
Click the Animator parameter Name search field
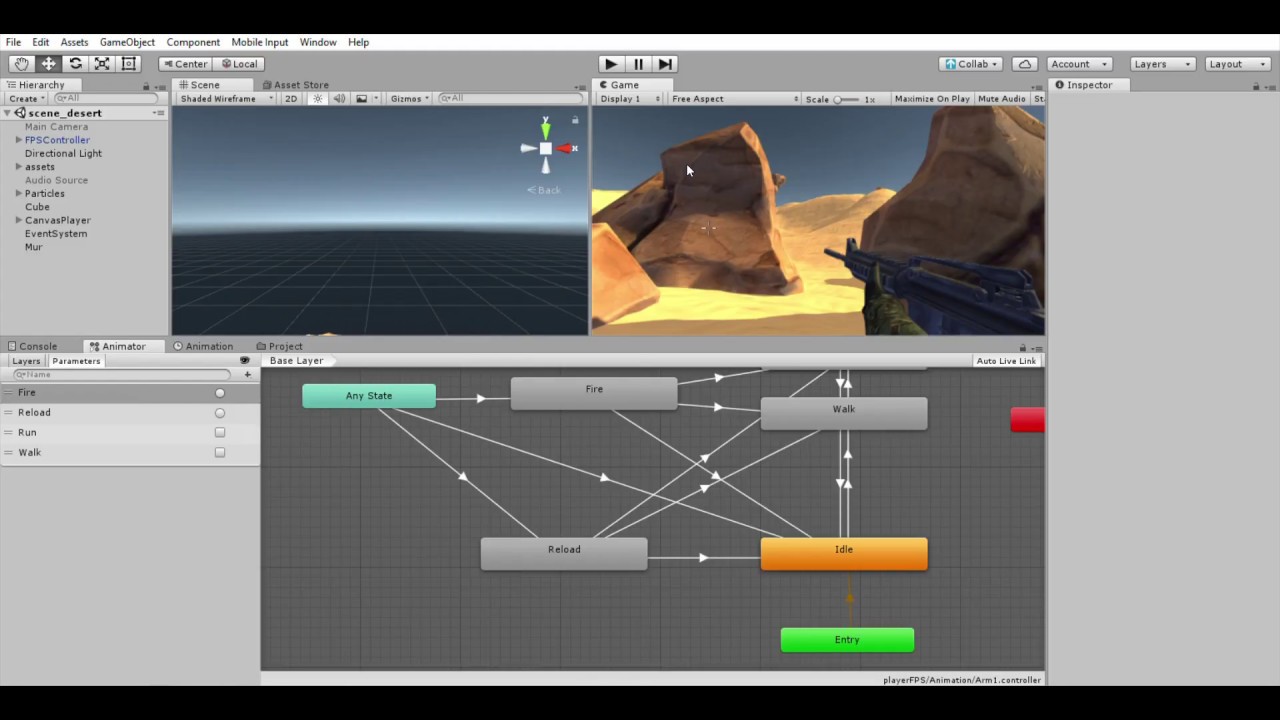120,374
